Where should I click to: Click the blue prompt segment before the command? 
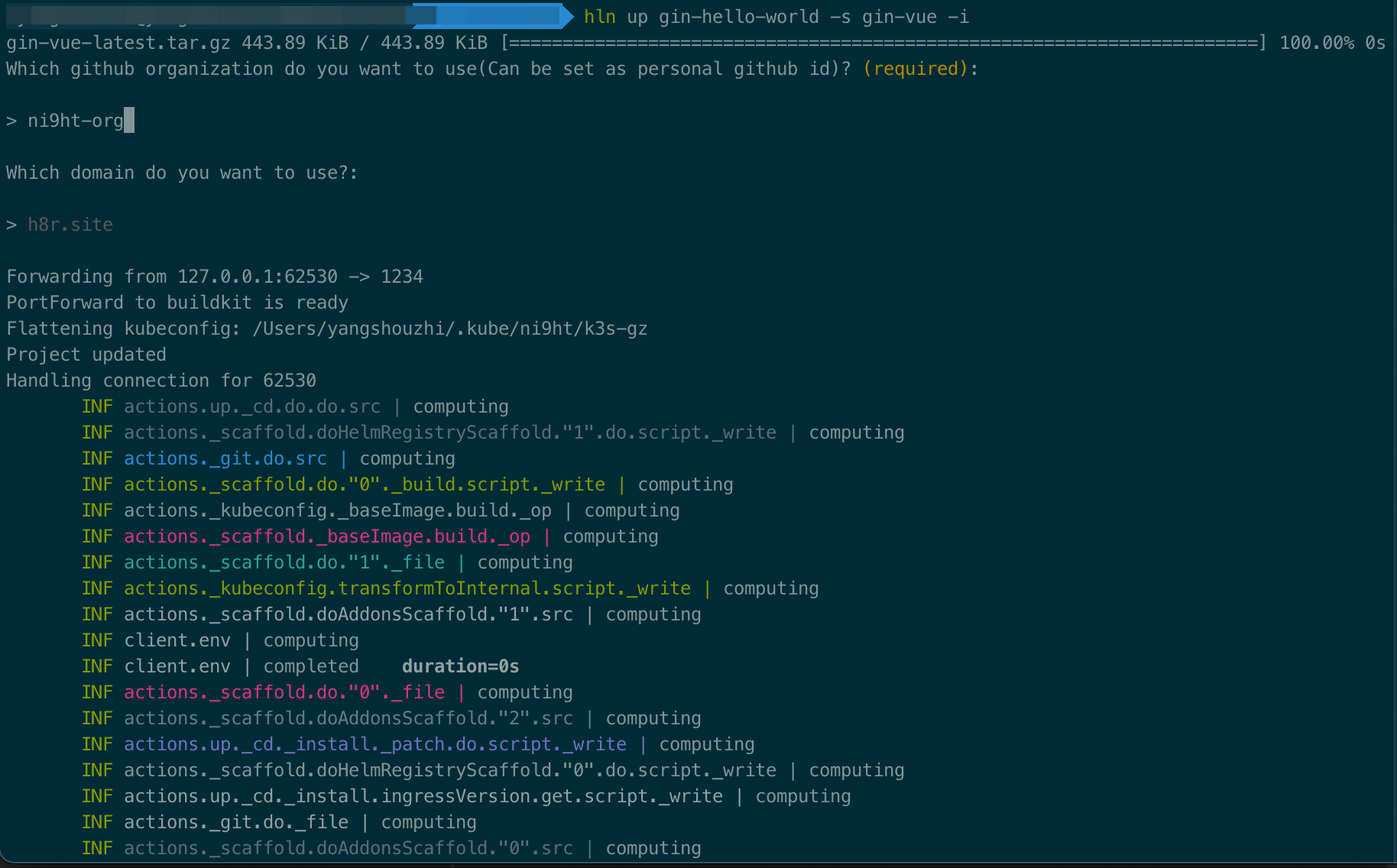pyautogui.click(x=492, y=16)
